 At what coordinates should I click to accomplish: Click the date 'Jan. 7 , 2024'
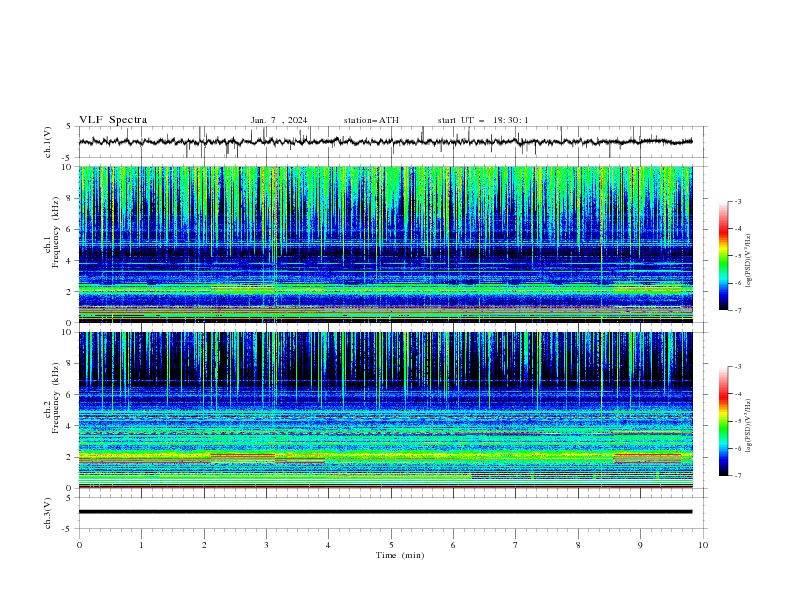pos(279,120)
